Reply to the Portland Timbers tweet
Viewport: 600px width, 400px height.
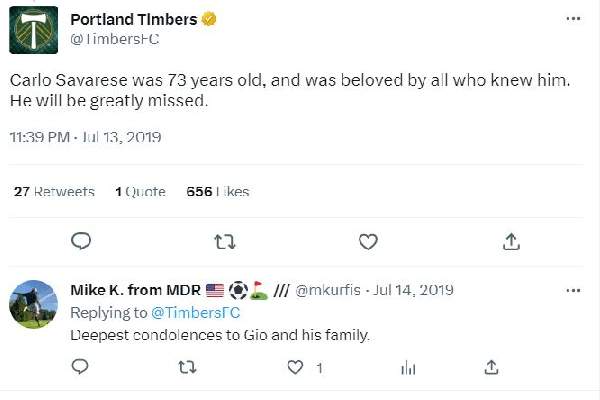click(x=82, y=241)
